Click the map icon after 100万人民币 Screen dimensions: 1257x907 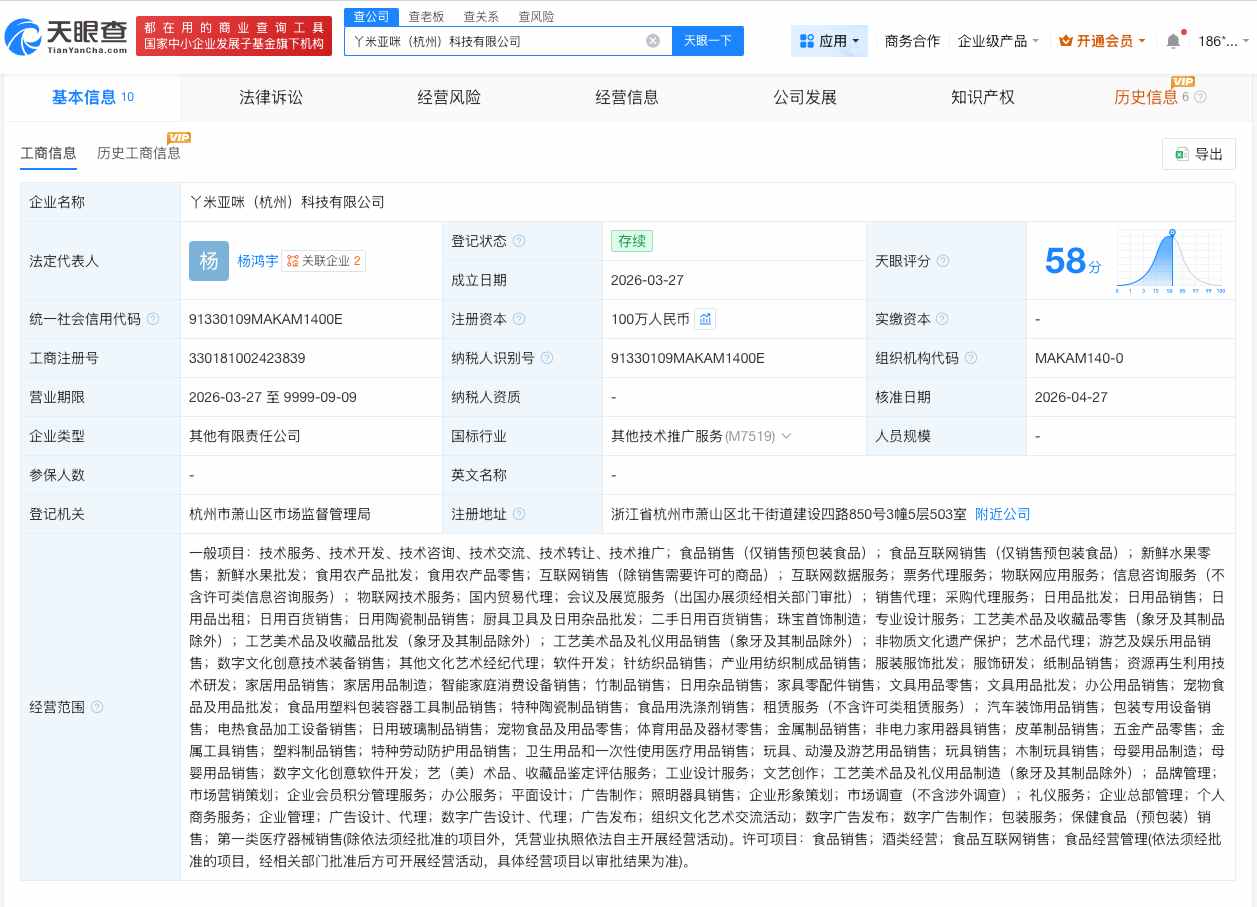point(705,319)
